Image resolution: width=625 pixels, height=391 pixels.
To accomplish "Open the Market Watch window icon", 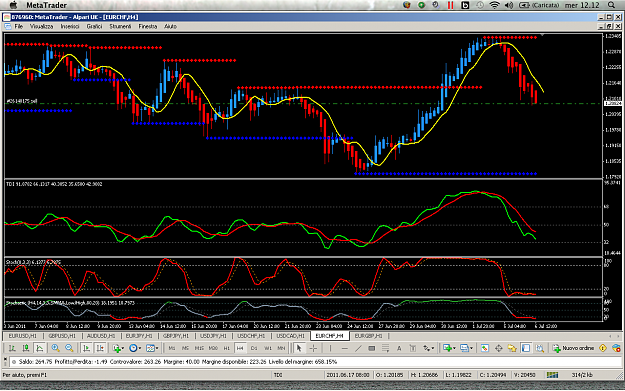I will (x=485, y=348).
